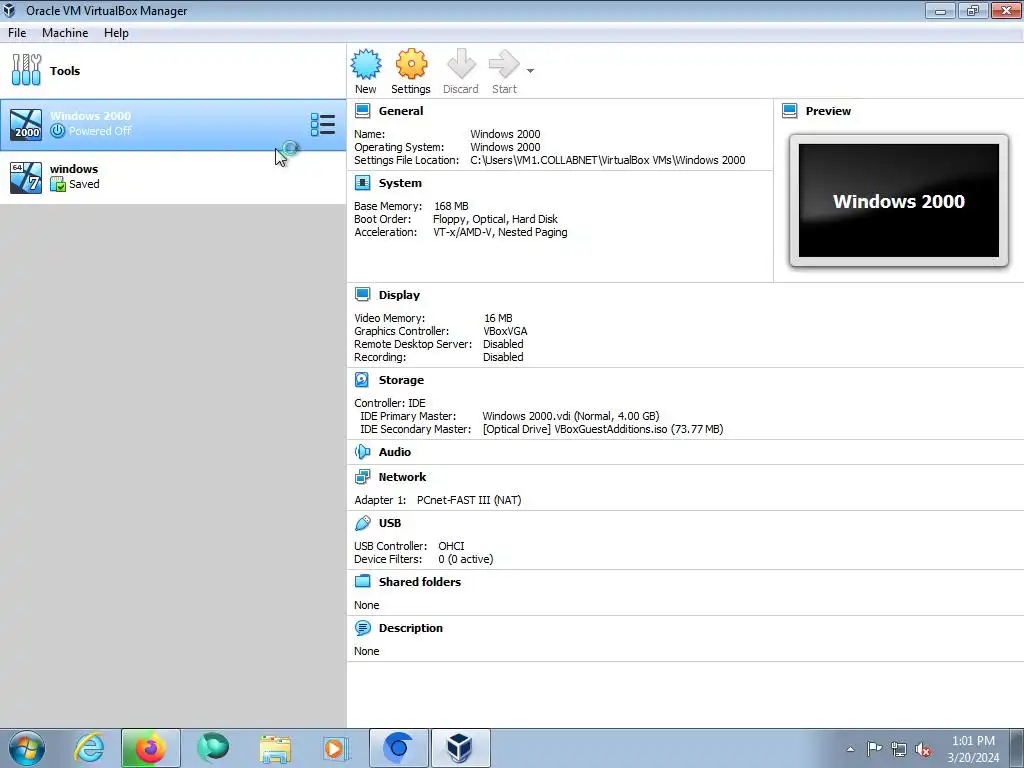Click the muted volume tray icon
The image size is (1024, 768).
[x=923, y=749]
